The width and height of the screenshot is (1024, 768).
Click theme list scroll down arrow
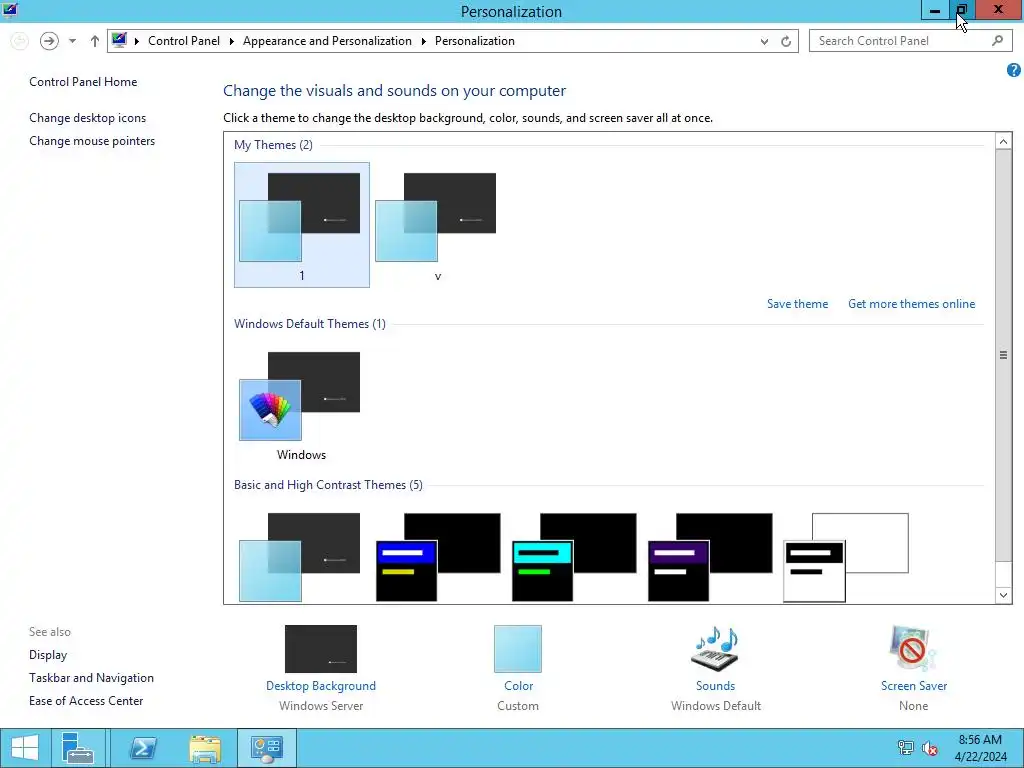1003,595
